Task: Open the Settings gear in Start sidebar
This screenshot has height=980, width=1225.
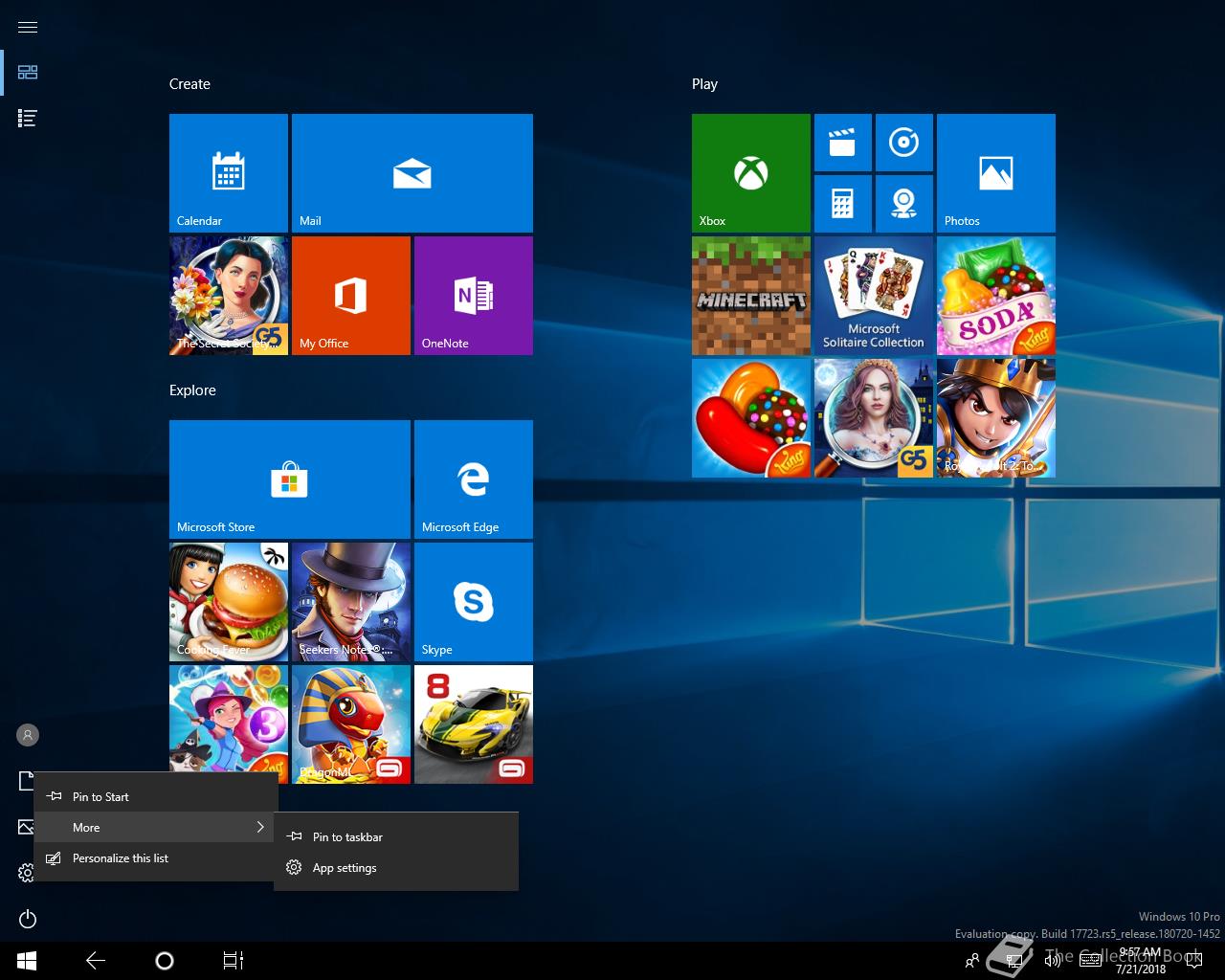Action: point(27,873)
